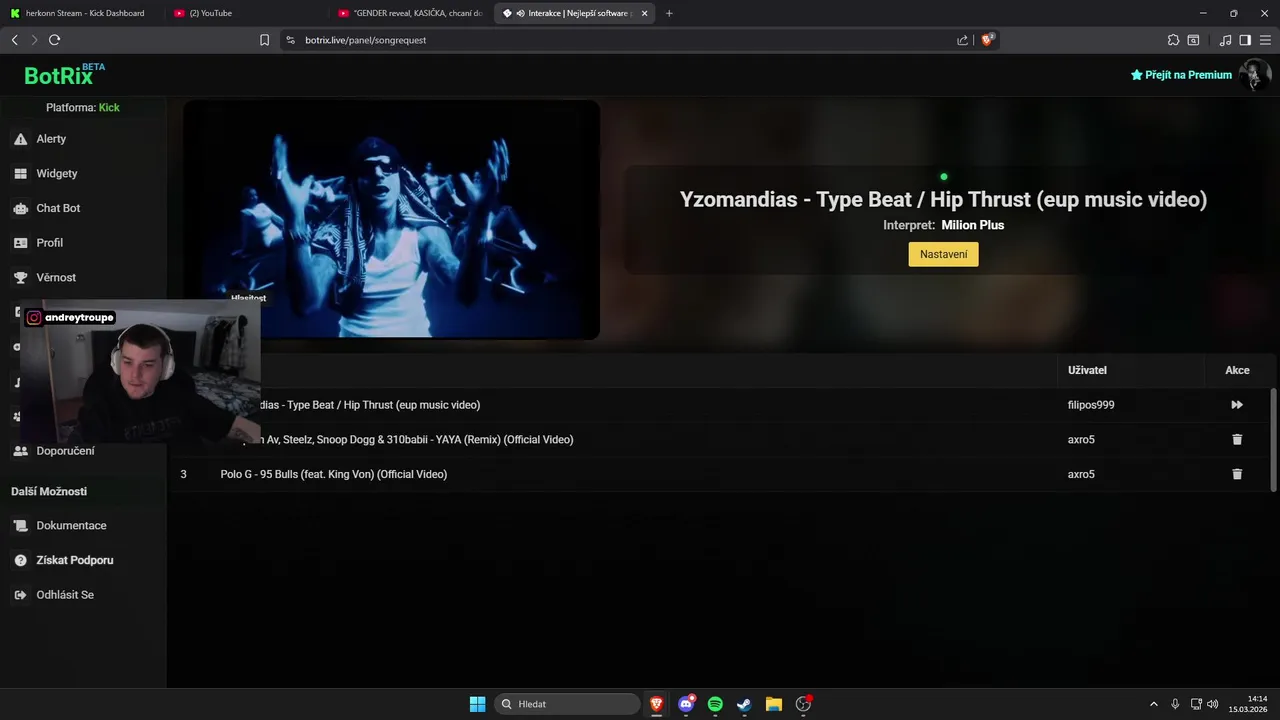
Task: Click the song video thumbnail player
Action: pyautogui.click(x=391, y=219)
